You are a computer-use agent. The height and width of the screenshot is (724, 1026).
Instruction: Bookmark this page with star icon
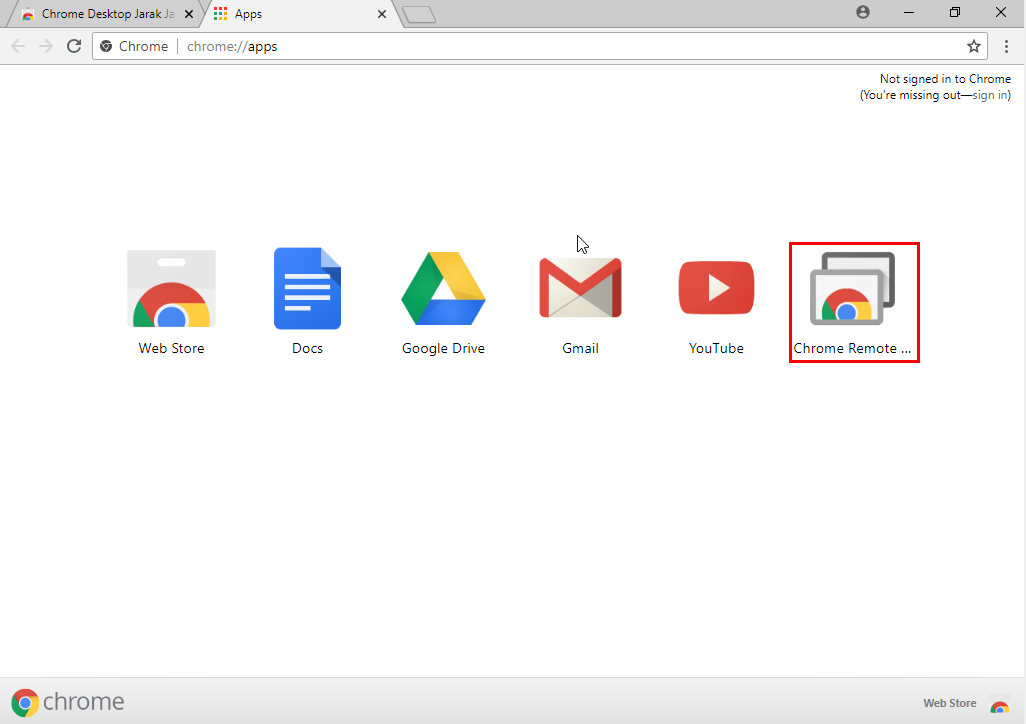coord(974,46)
